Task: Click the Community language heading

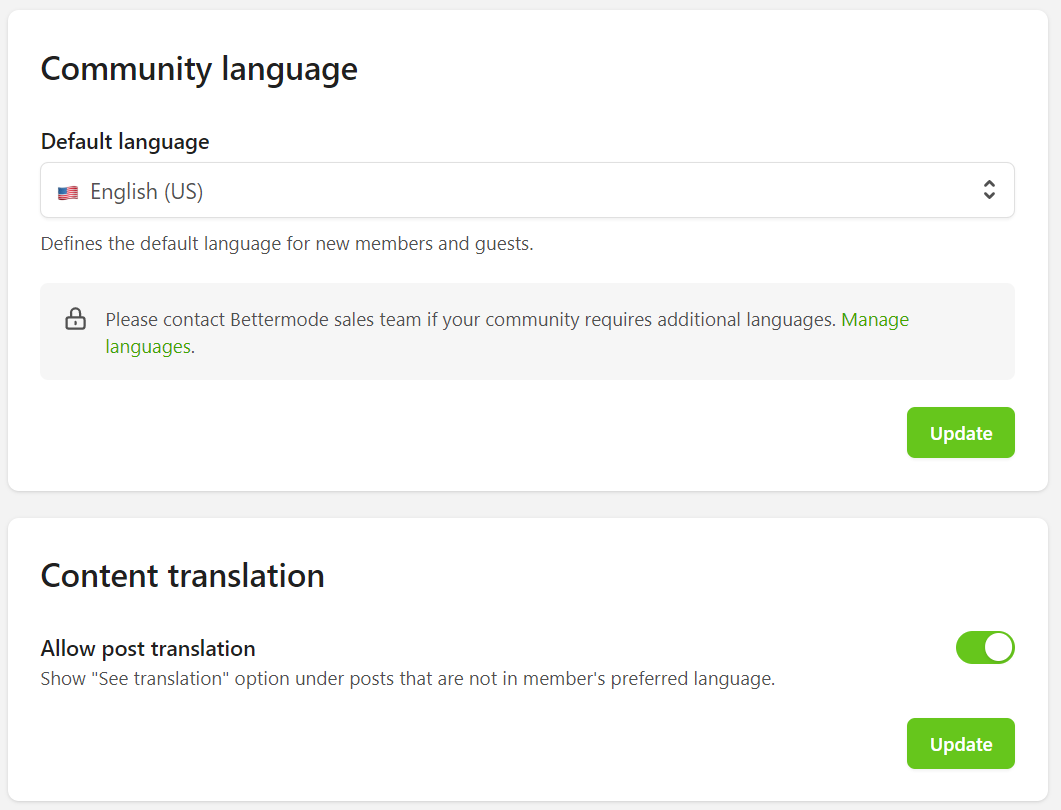Action: 198,69
